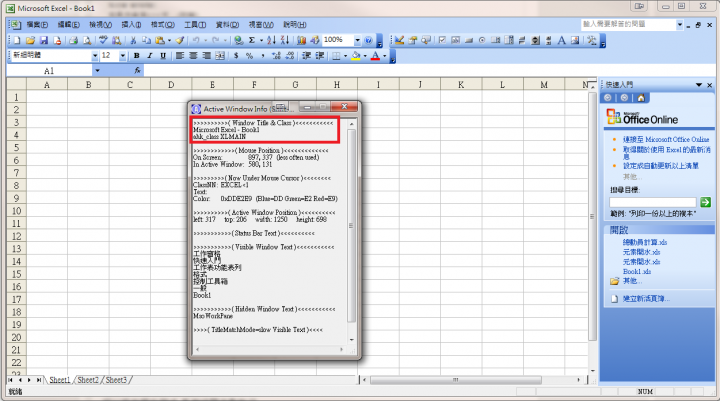Toggle Underline formatting
720x401 pixels.
coord(163,56)
